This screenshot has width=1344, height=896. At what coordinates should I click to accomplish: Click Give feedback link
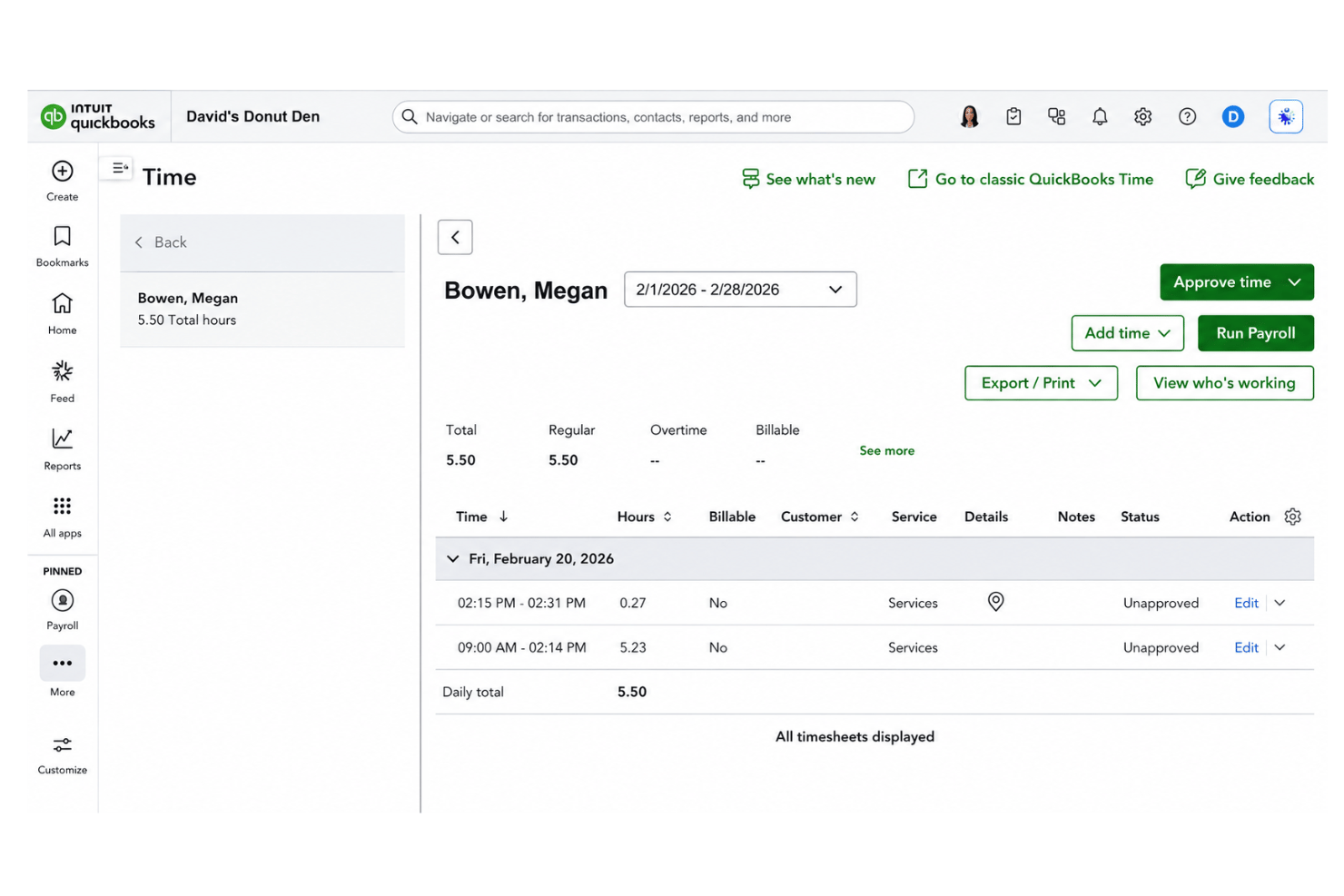pos(1250,179)
